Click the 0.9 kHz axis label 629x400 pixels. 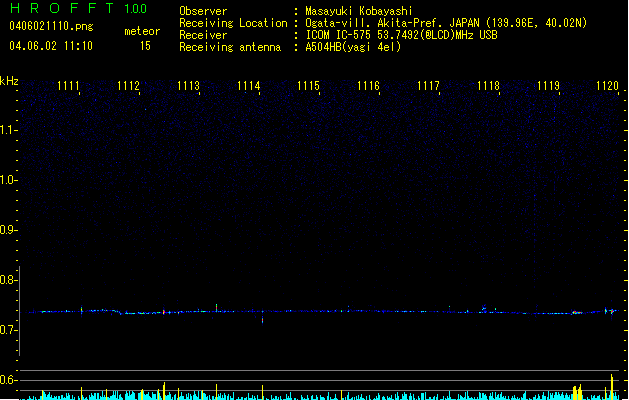click(x=8, y=230)
